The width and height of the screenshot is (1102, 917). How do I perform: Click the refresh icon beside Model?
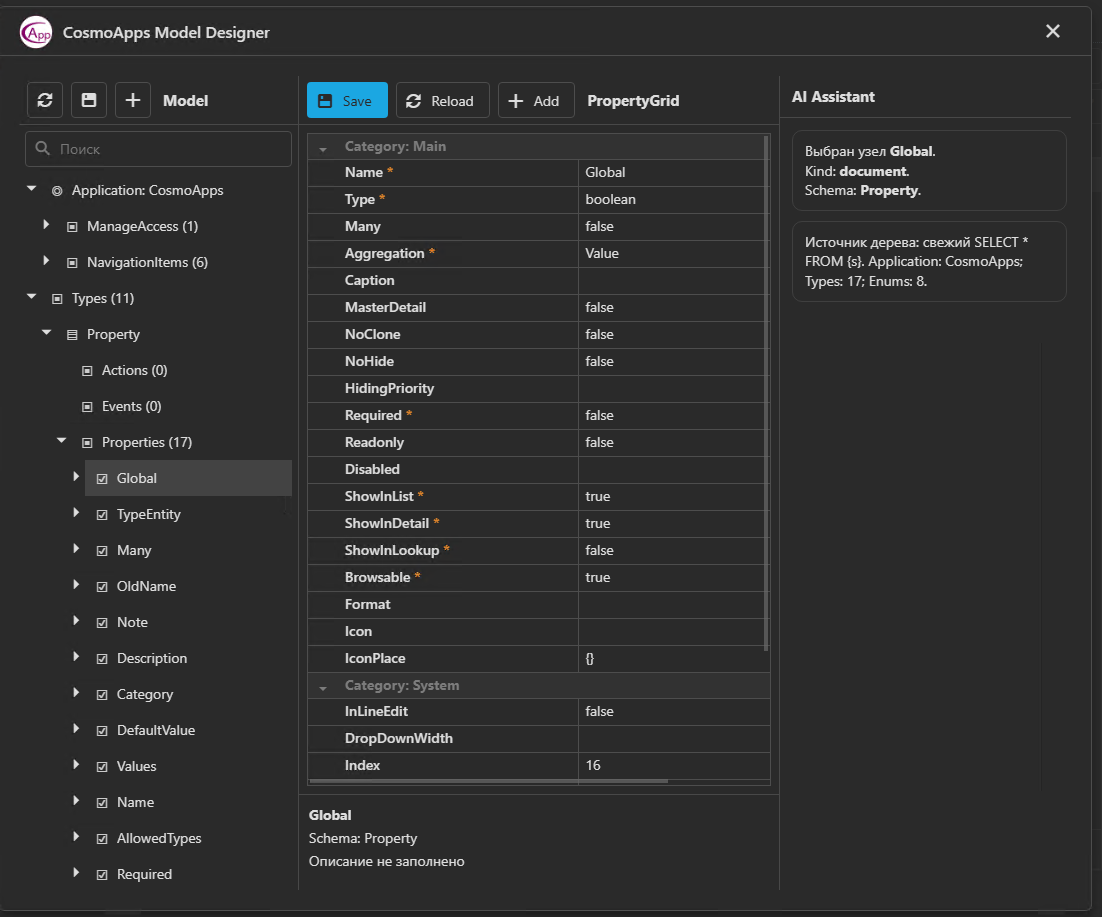coord(45,100)
